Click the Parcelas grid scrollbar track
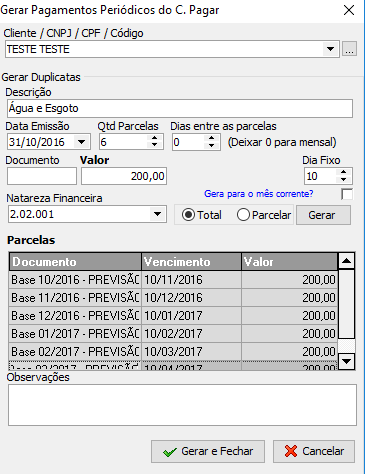Viewport: 365px width, 474px height. 346,346
